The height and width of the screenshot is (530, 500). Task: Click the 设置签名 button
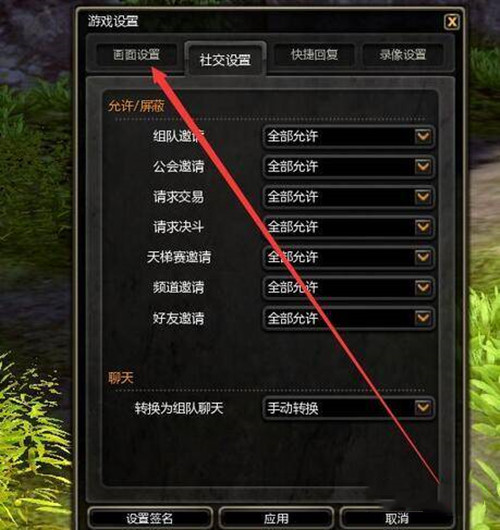point(150,518)
